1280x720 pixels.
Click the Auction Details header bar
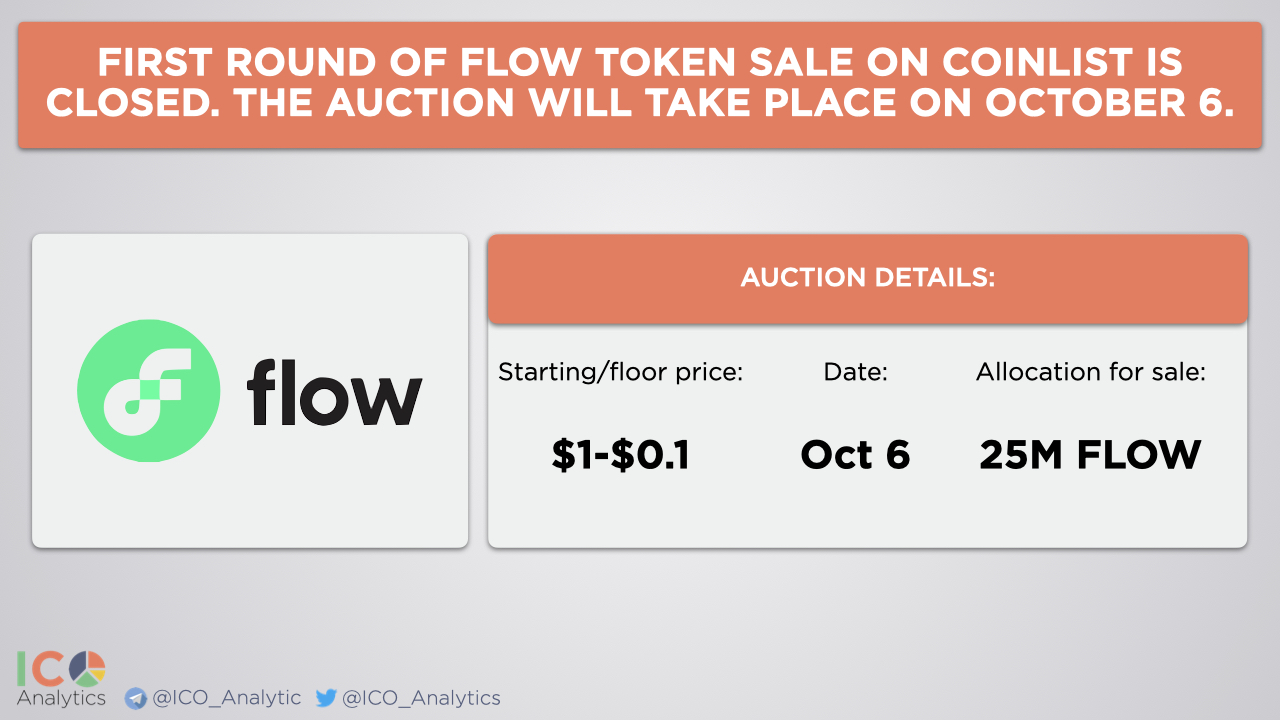tap(867, 279)
